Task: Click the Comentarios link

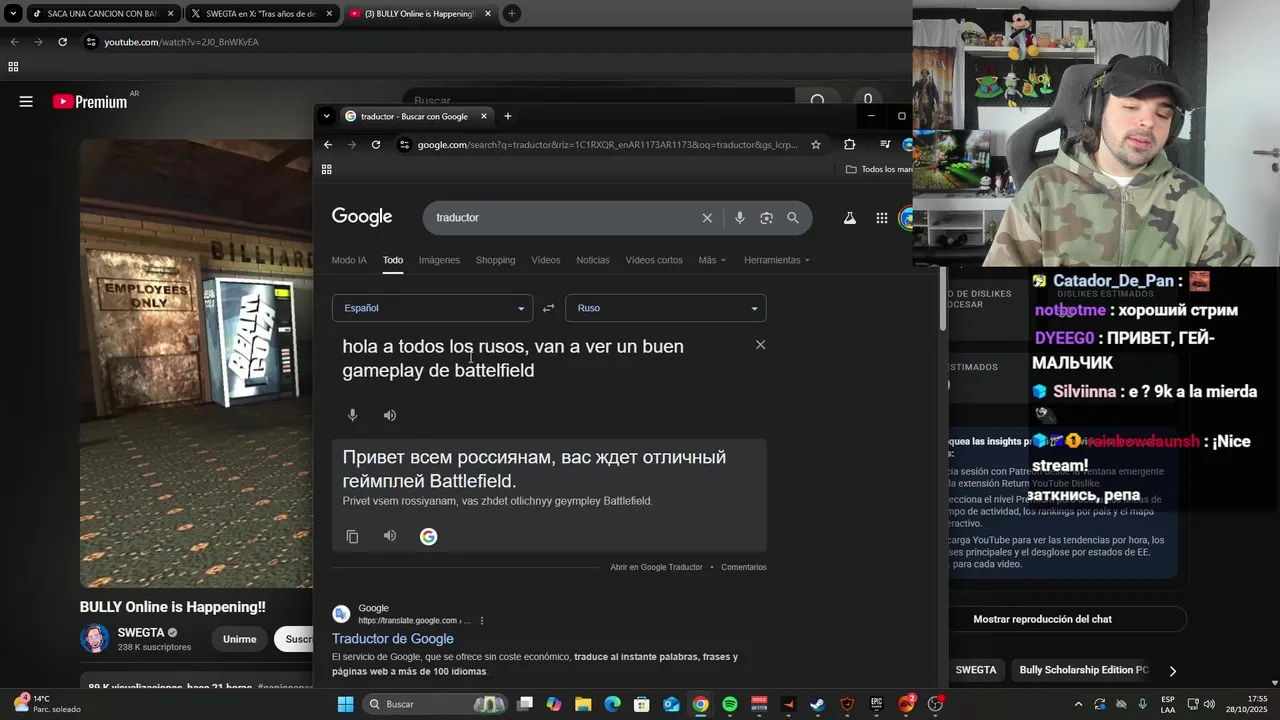Action: (x=744, y=567)
